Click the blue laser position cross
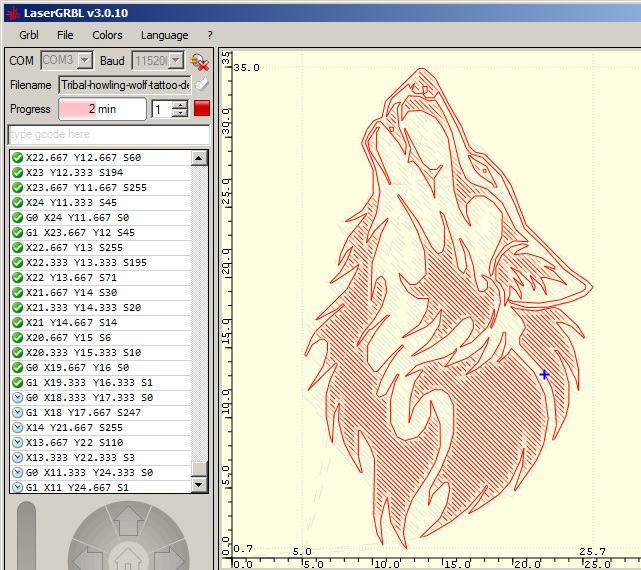This screenshot has width=641, height=570. tap(544, 374)
